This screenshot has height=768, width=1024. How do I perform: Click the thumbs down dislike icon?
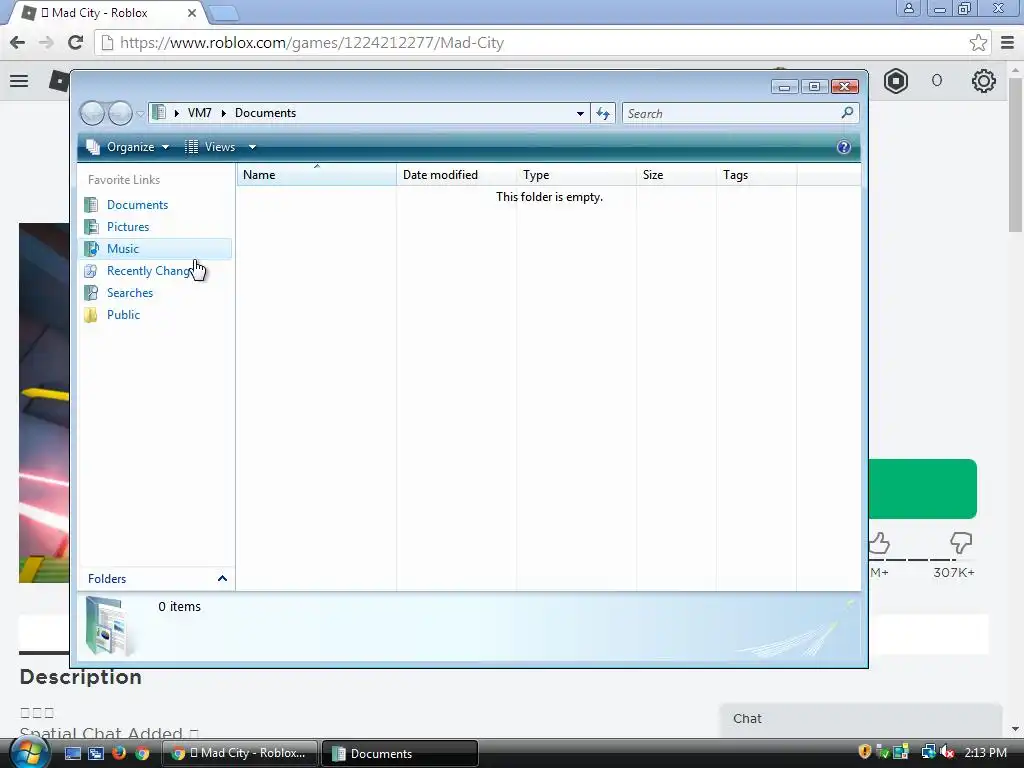(961, 543)
